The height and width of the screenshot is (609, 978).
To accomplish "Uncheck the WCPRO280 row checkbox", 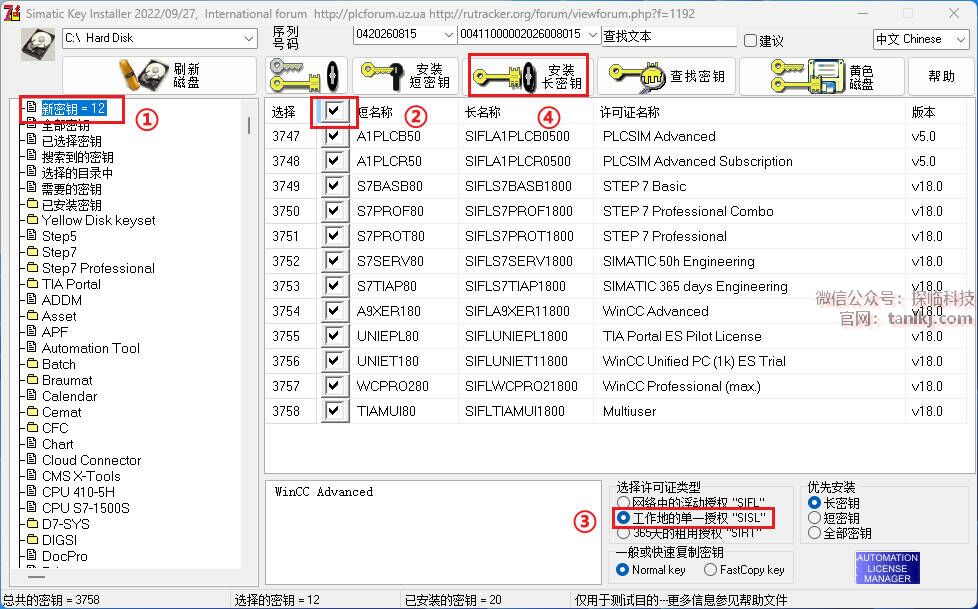I will pos(334,386).
